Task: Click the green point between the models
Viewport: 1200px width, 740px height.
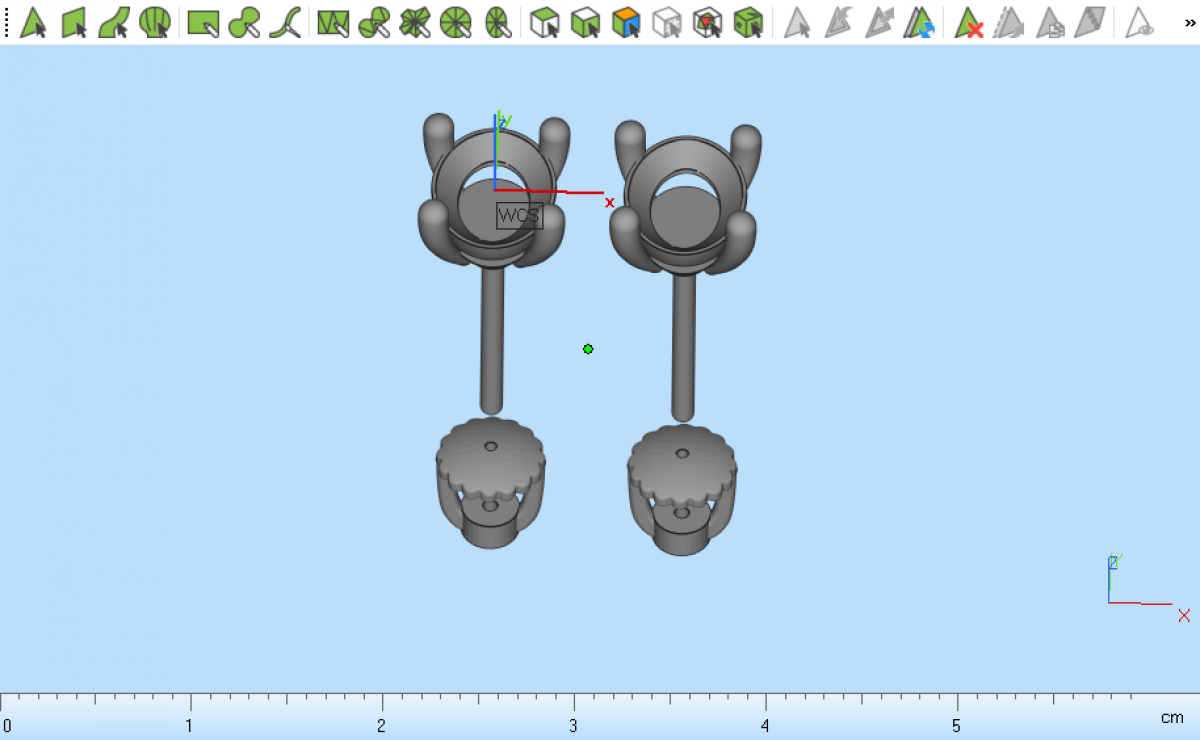Action: pyautogui.click(x=588, y=349)
